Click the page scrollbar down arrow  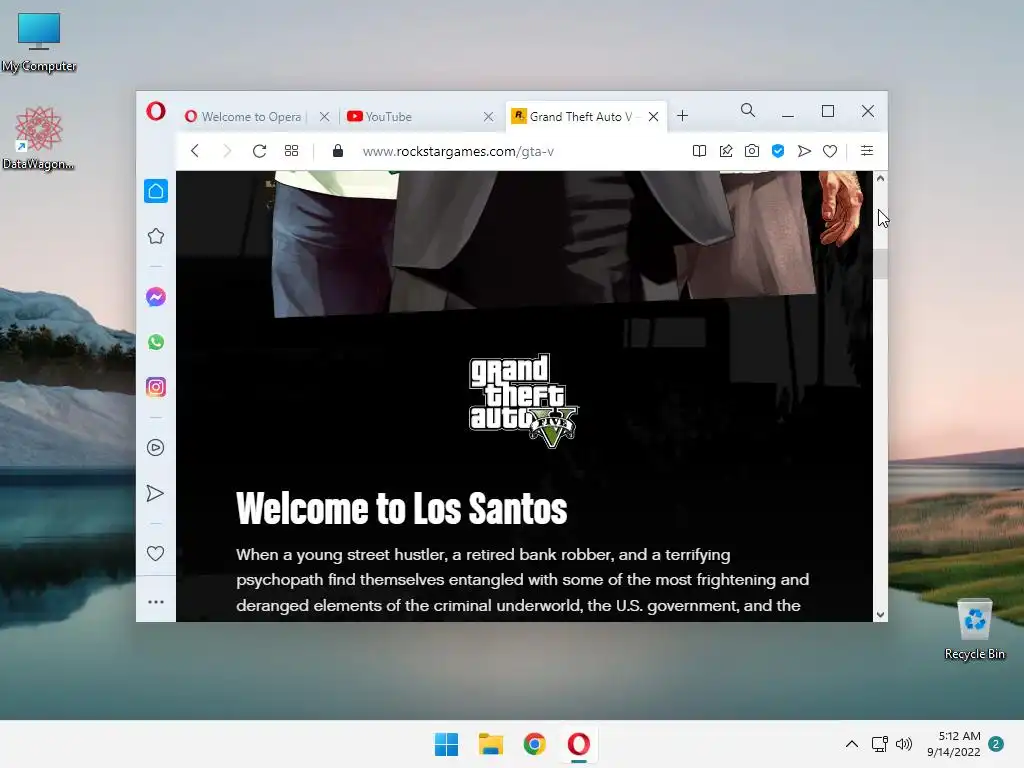click(880, 615)
